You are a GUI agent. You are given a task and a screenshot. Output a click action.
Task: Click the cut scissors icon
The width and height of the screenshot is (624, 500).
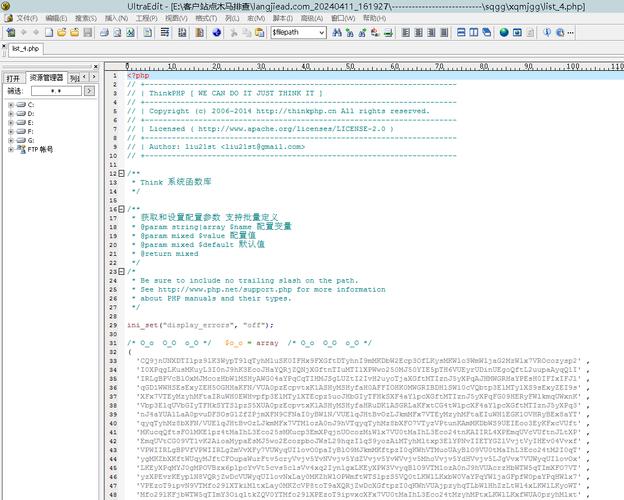pyautogui.click(x=234, y=33)
